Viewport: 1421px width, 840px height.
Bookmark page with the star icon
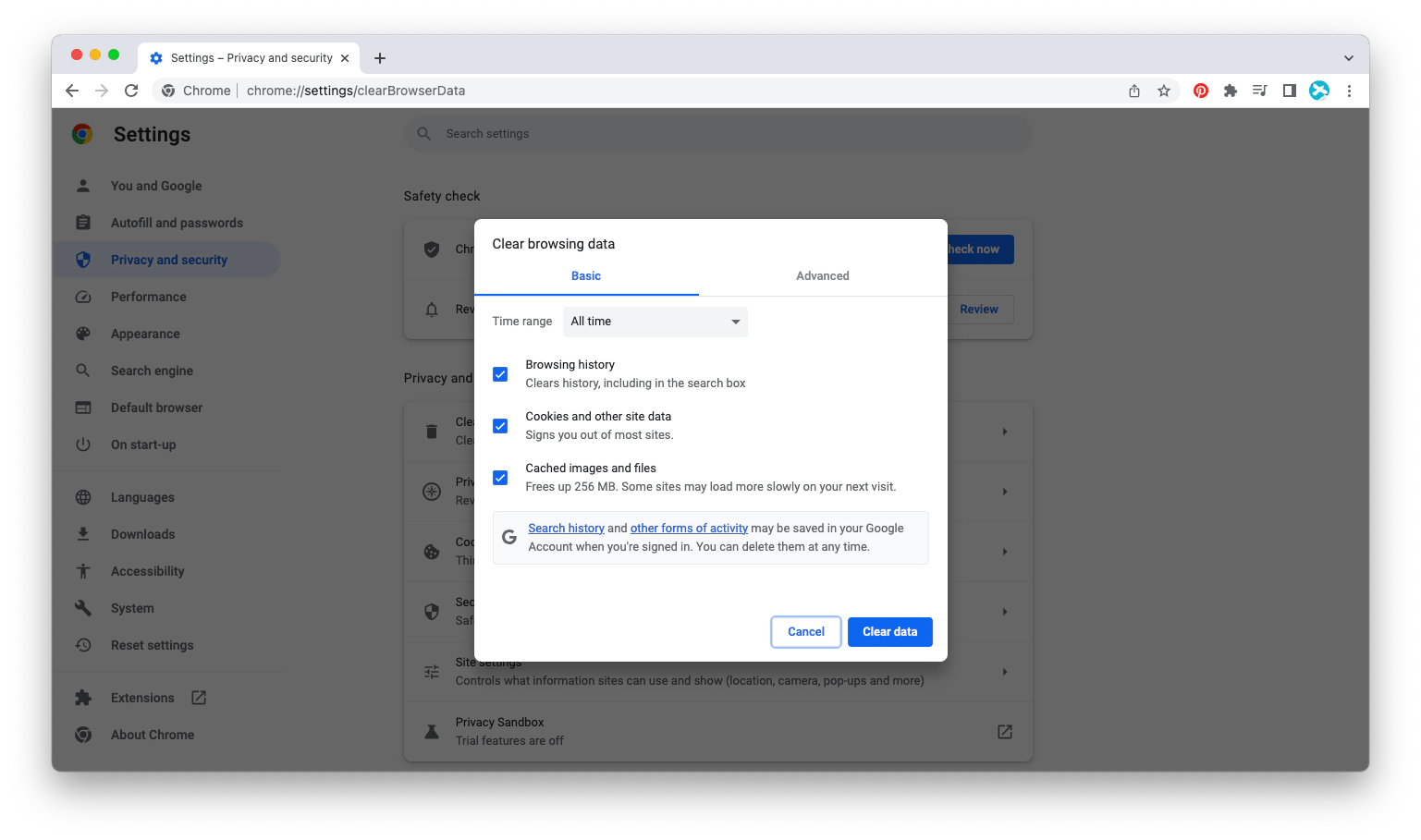tap(1164, 91)
